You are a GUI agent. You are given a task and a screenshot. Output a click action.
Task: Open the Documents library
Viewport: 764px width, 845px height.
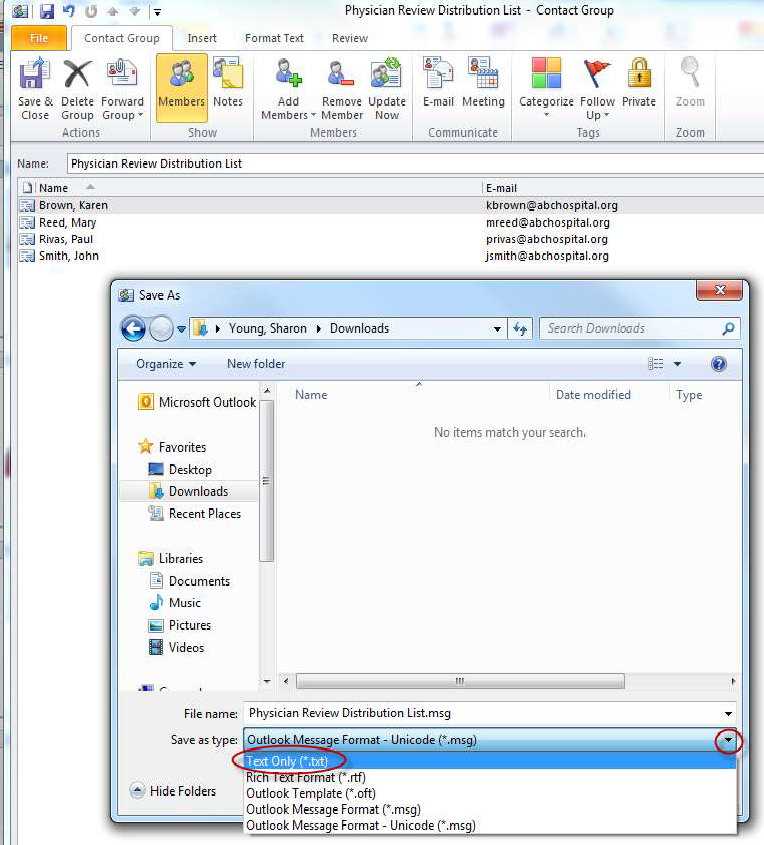pos(190,581)
